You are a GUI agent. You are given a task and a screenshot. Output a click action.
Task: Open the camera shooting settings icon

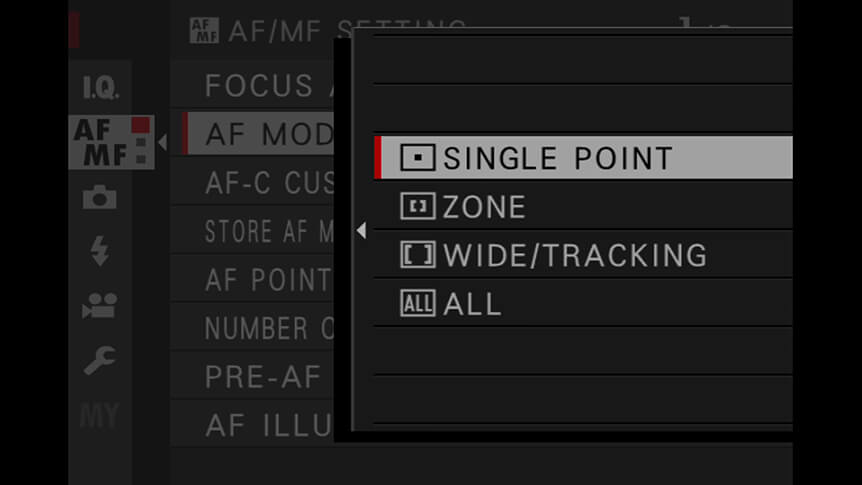pyautogui.click(x=100, y=197)
